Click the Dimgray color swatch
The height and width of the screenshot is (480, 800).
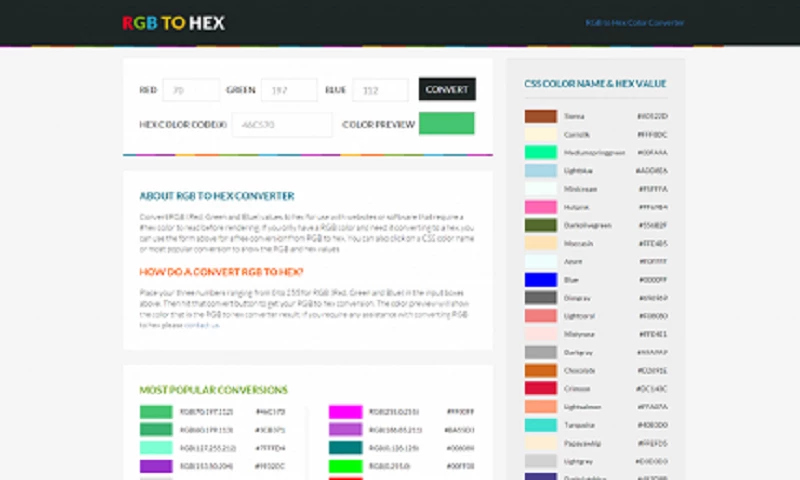(541, 298)
